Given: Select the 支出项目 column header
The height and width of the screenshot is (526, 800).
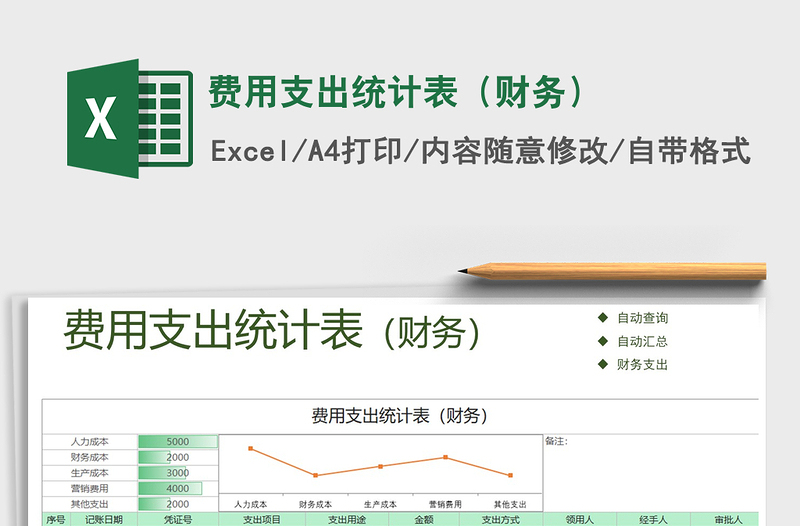Looking at the screenshot, I should [262, 519].
